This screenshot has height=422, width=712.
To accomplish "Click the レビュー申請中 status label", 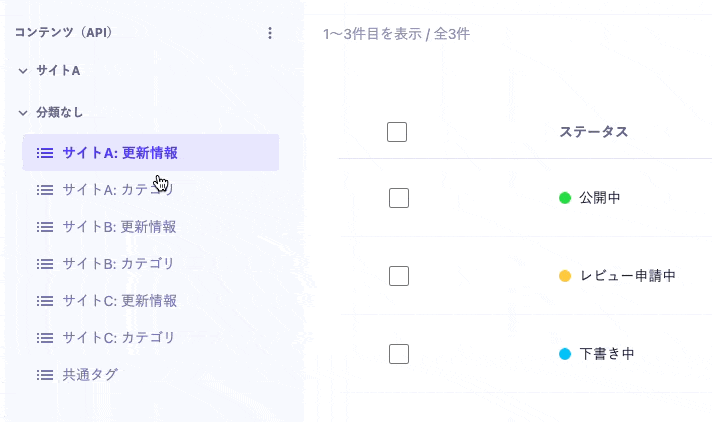I will tap(628, 276).
